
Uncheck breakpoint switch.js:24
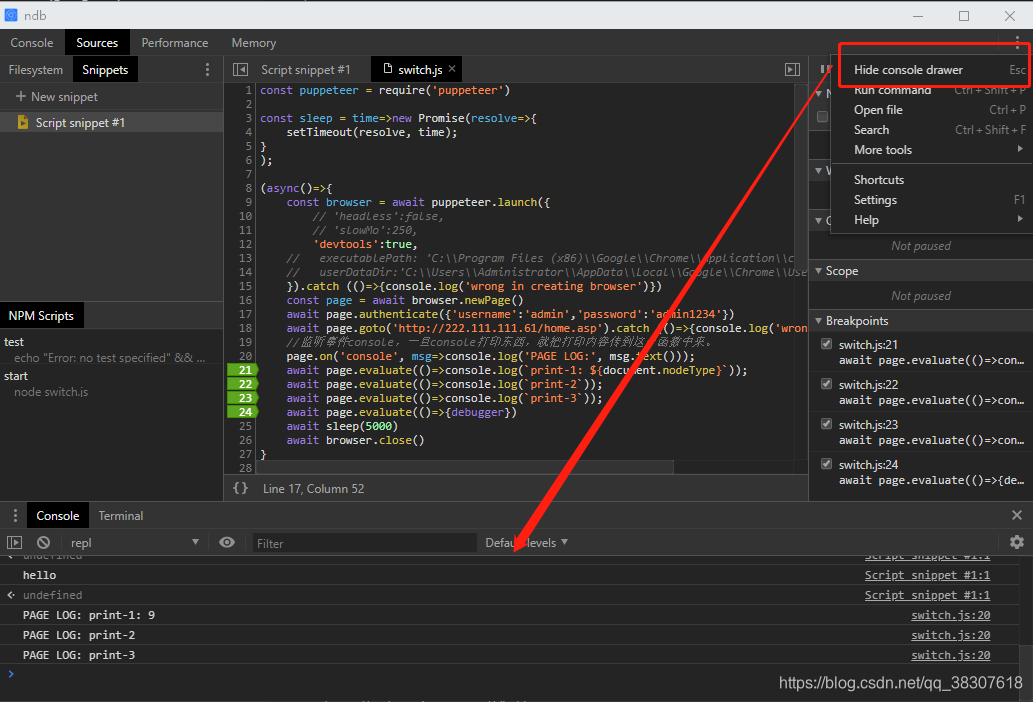(826, 464)
